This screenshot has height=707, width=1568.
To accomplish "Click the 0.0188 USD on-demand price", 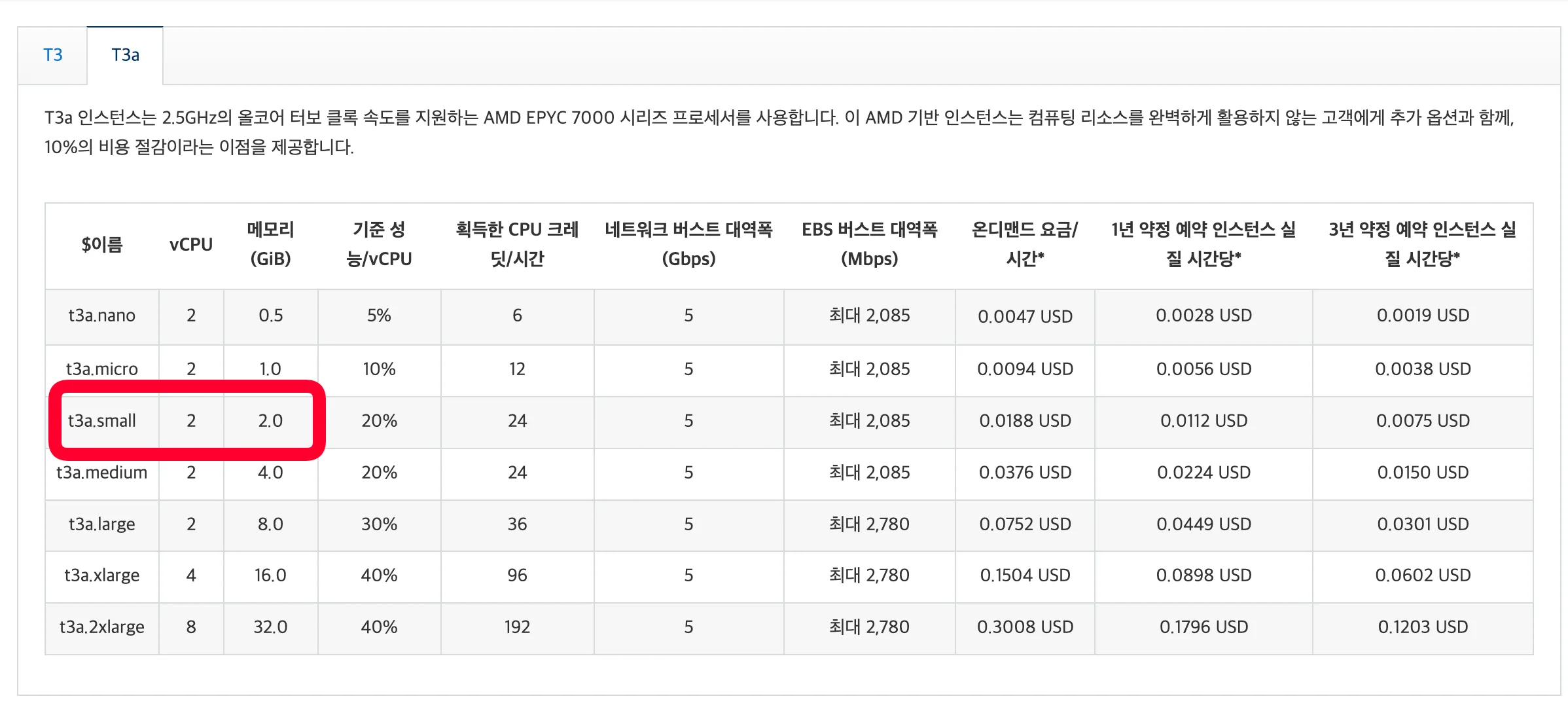I will tap(1024, 420).
